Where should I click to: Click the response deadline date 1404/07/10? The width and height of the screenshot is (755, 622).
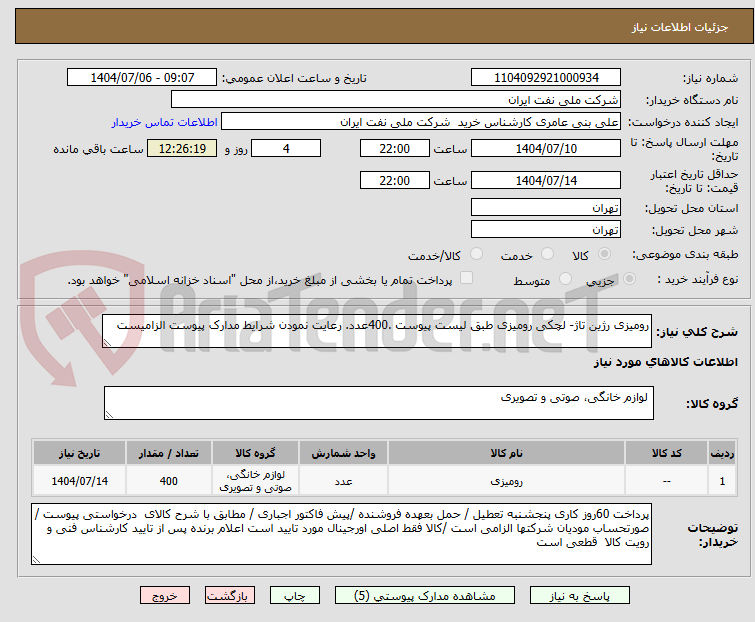[x=546, y=148]
